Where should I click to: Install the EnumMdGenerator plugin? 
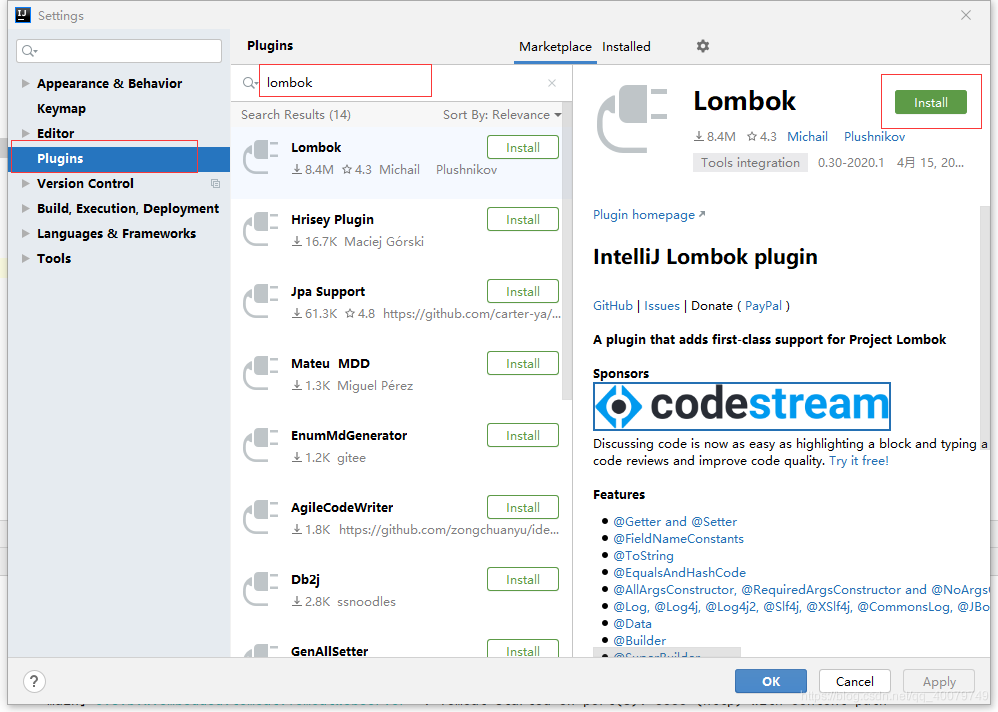(x=523, y=435)
